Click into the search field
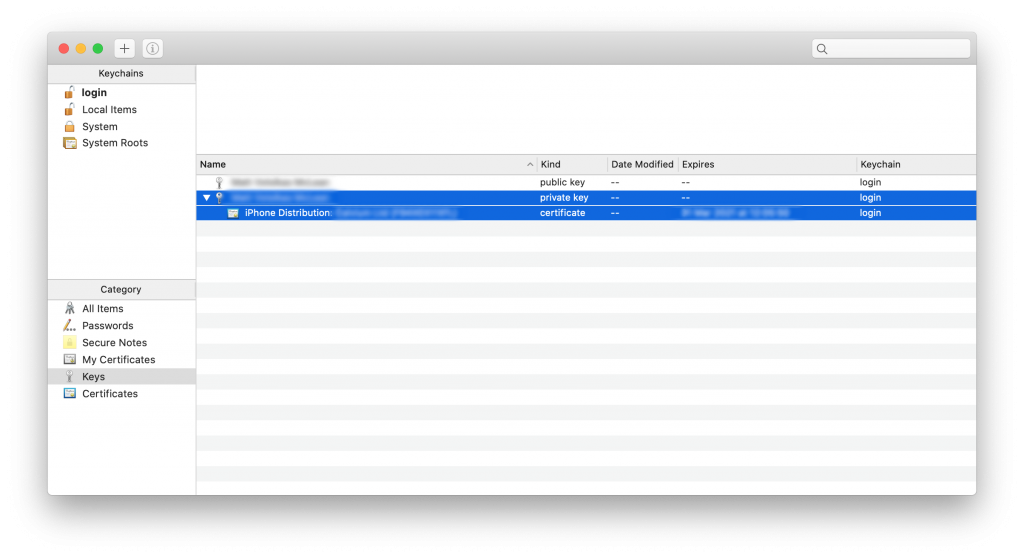1024x558 pixels. coord(891,48)
